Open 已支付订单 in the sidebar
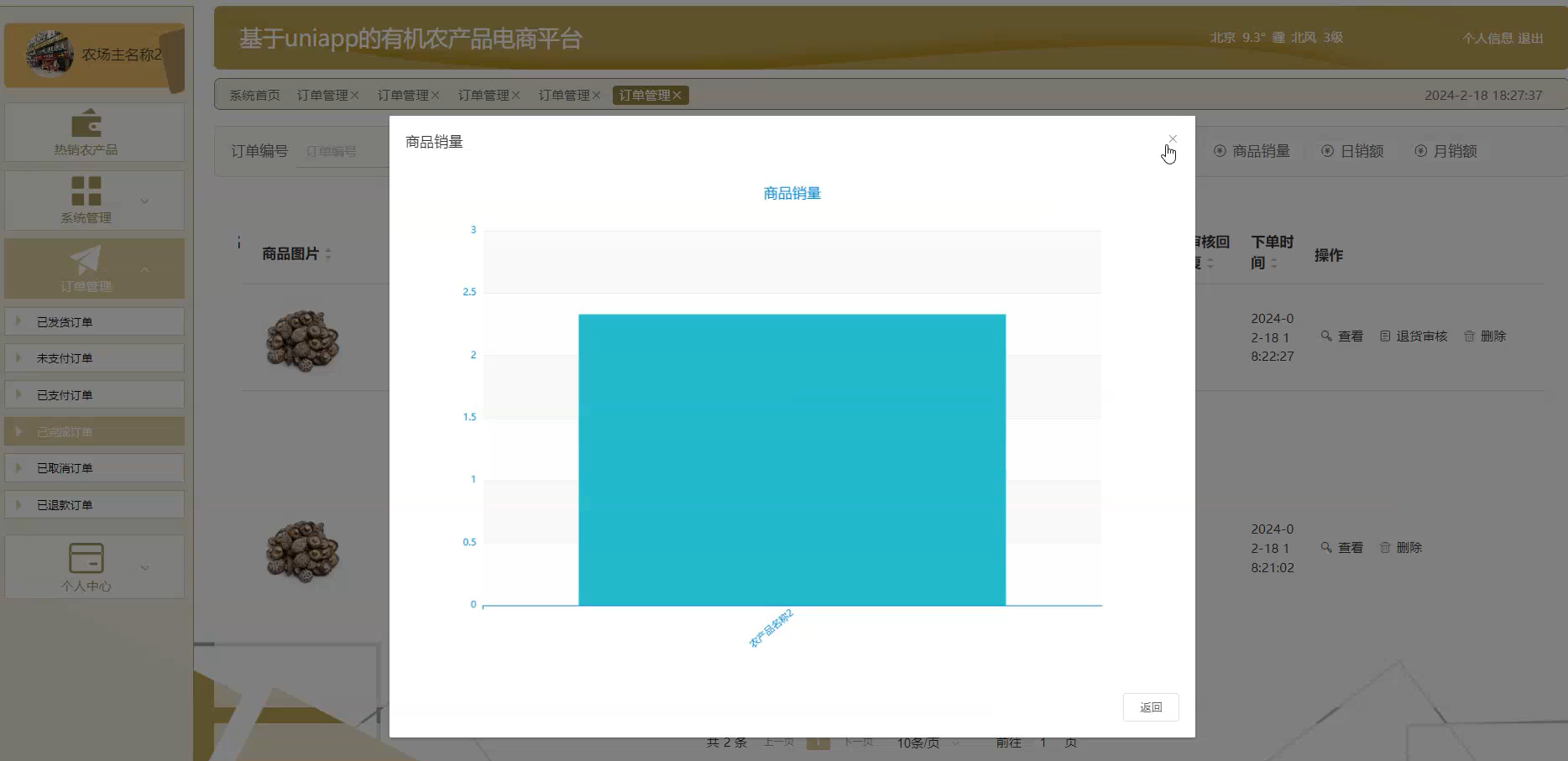 coord(94,395)
